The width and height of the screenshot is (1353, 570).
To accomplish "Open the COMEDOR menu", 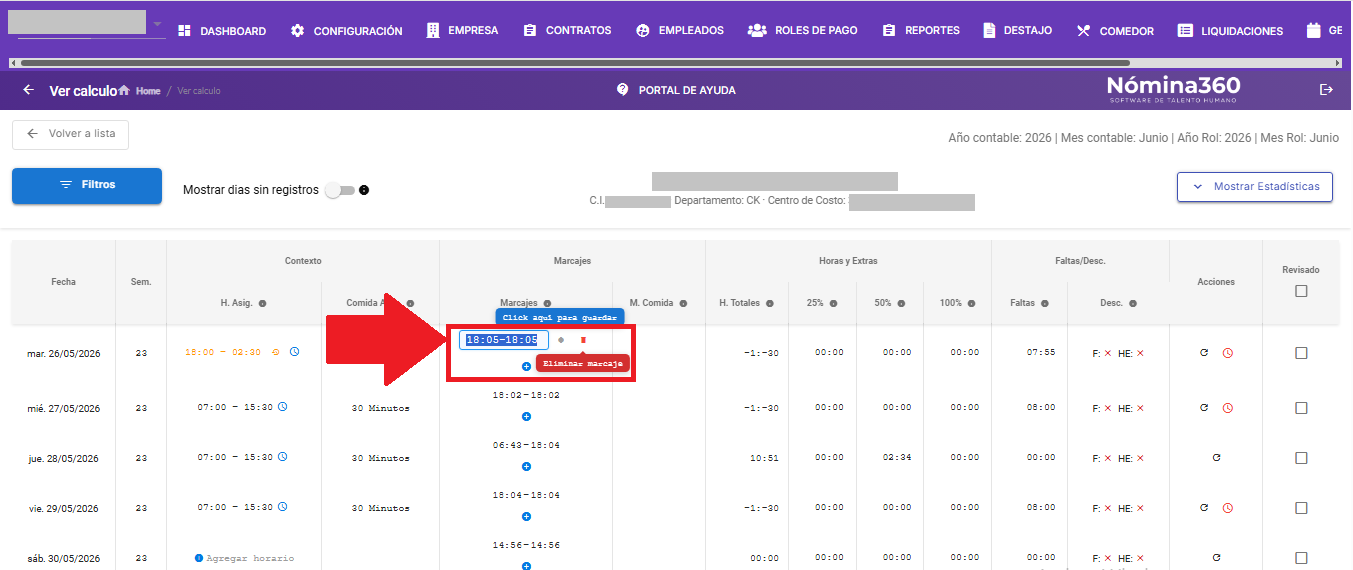I will (x=1115, y=31).
